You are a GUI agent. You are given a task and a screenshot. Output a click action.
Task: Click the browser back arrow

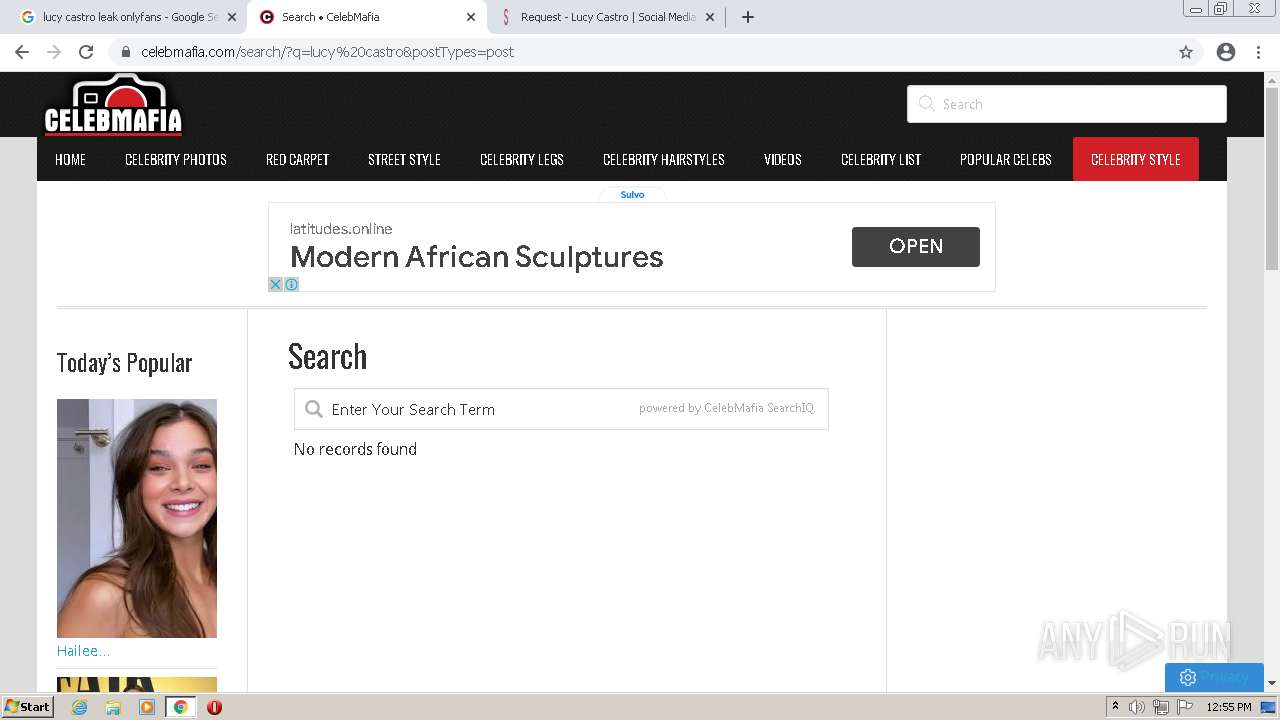(22, 52)
